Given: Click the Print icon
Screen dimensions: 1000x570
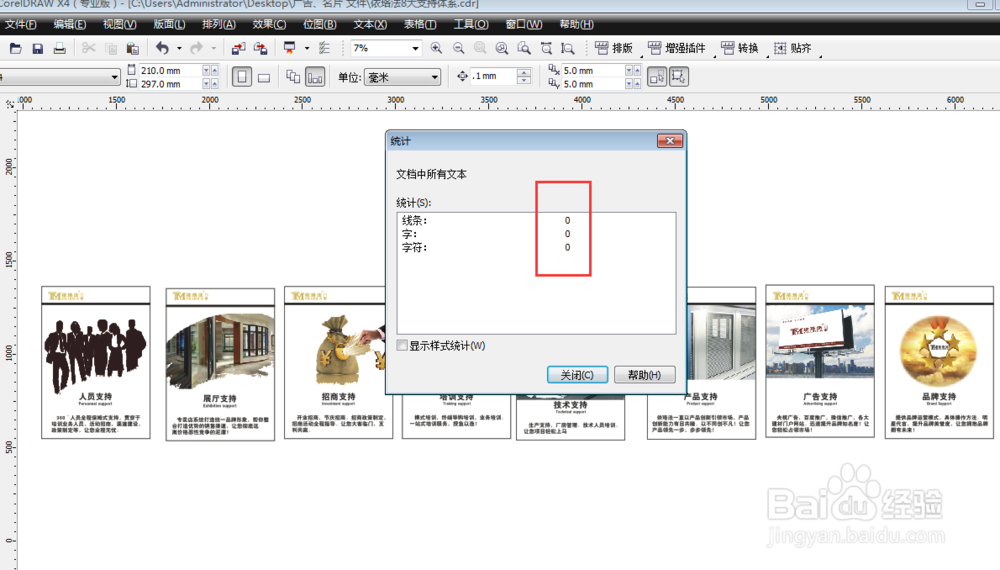Looking at the screenshot, I should pos(59,48).
